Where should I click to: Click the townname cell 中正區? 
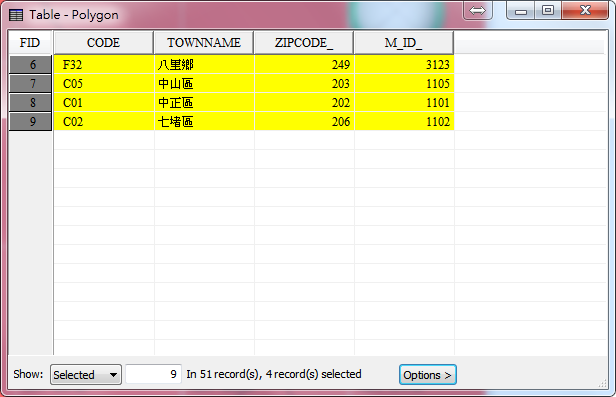(204, 102)
